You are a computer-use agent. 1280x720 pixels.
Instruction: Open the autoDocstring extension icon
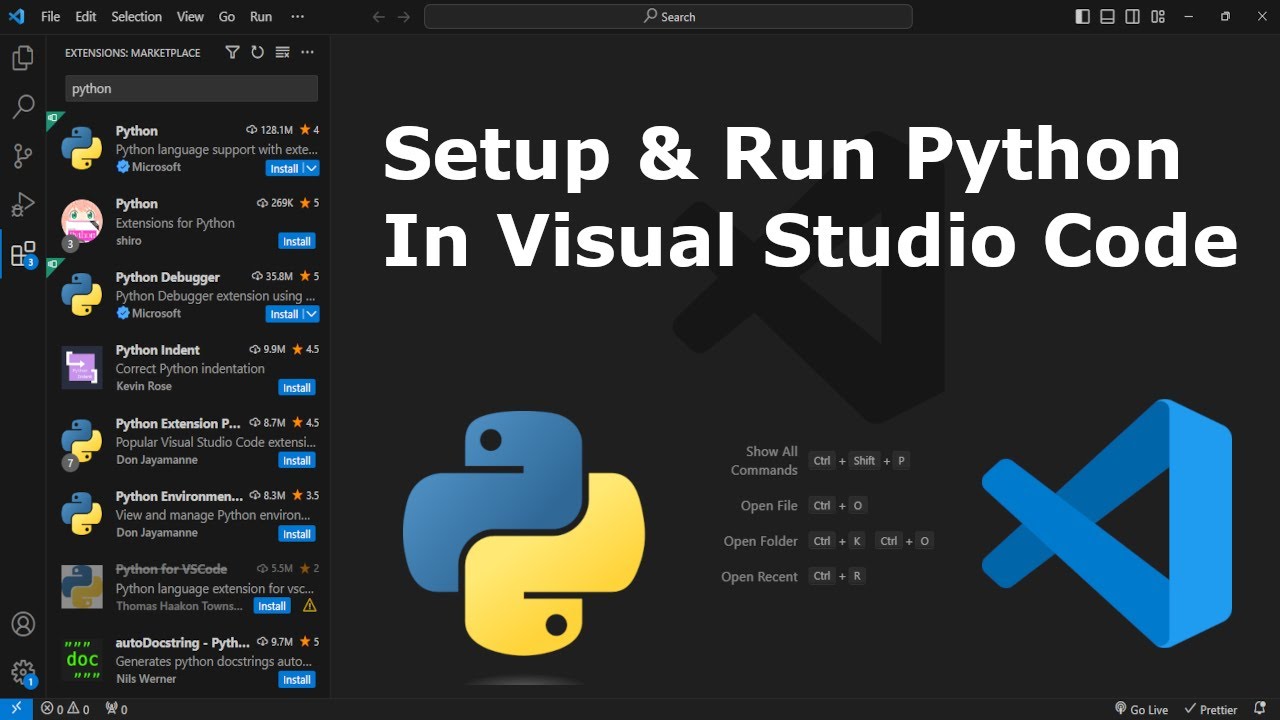click(x=81, y=660)
